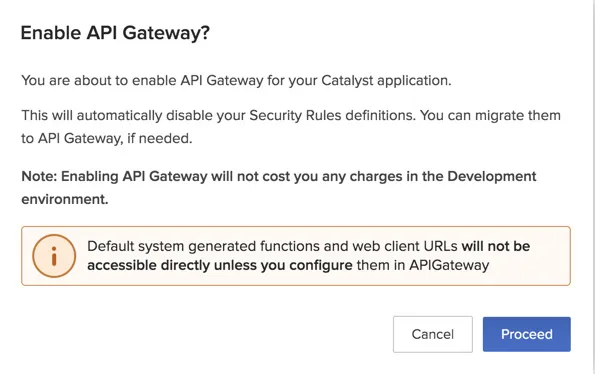This screenshot has width=595, height=374.
Task: Click the bold 'accessible directly unless you configure' text
Action: pos(220,266)
